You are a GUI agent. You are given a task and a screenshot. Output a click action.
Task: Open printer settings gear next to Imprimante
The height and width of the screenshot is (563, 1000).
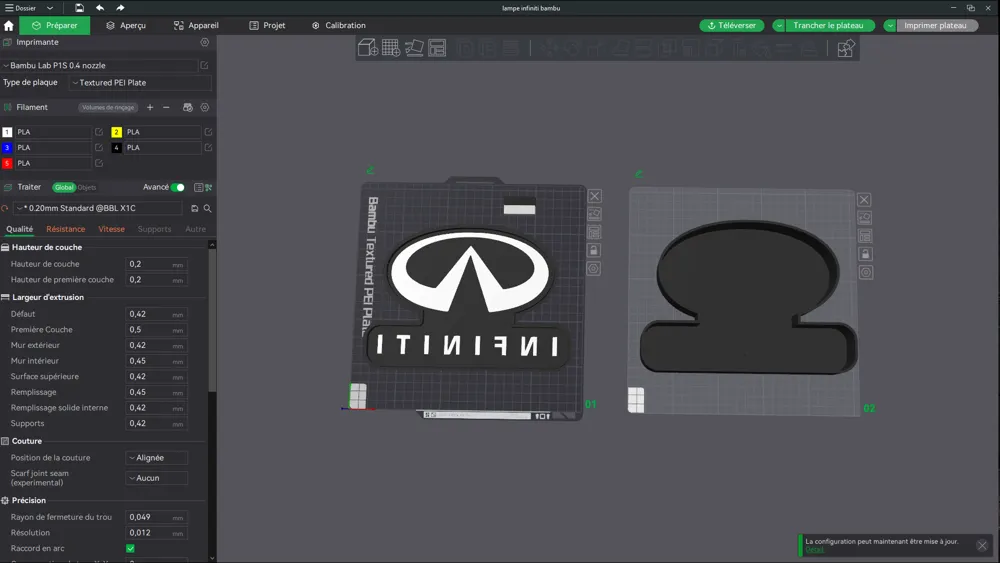[x=205, y=42]
